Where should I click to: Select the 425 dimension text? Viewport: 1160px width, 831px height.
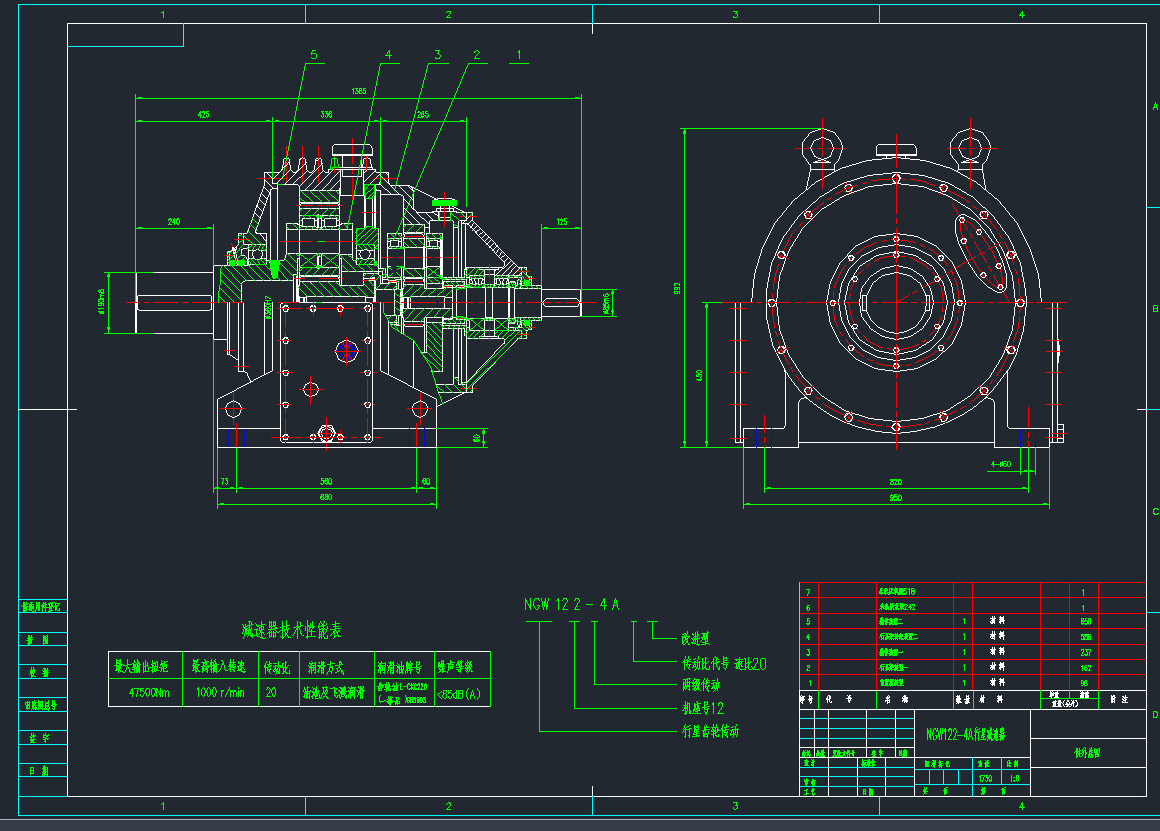204,115
